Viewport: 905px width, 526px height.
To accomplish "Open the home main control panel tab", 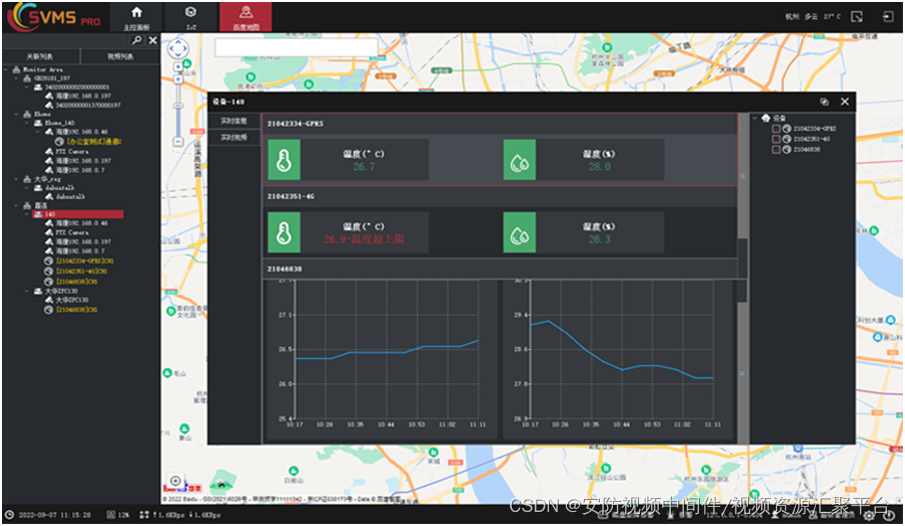I will pyautogui.click(x=136, y=17).
